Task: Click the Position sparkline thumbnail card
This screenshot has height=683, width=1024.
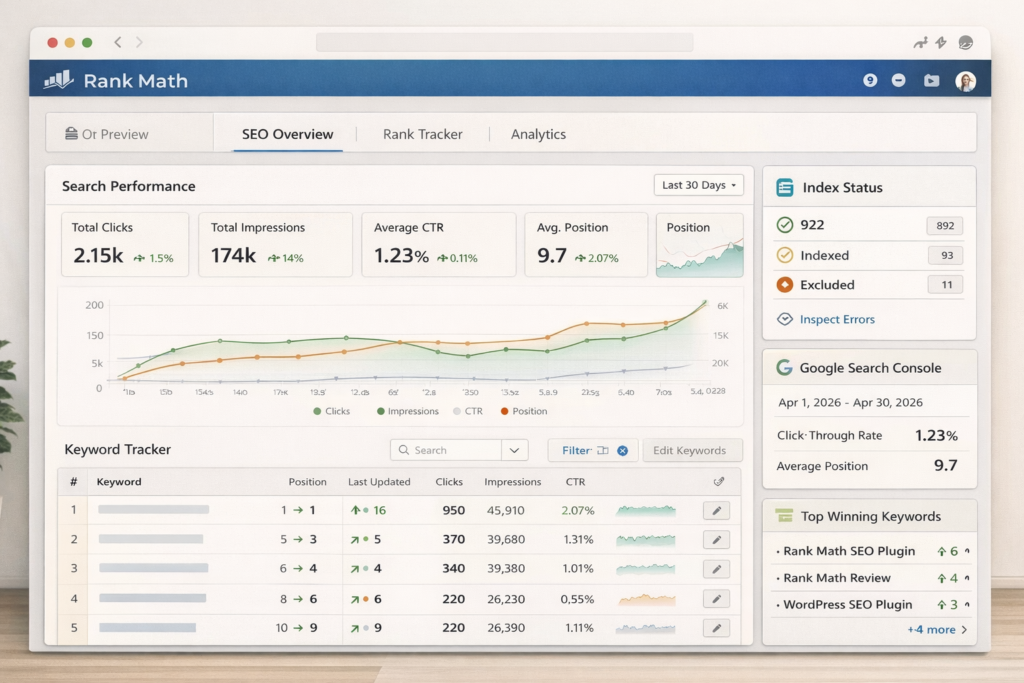Action: click(699, 244)
